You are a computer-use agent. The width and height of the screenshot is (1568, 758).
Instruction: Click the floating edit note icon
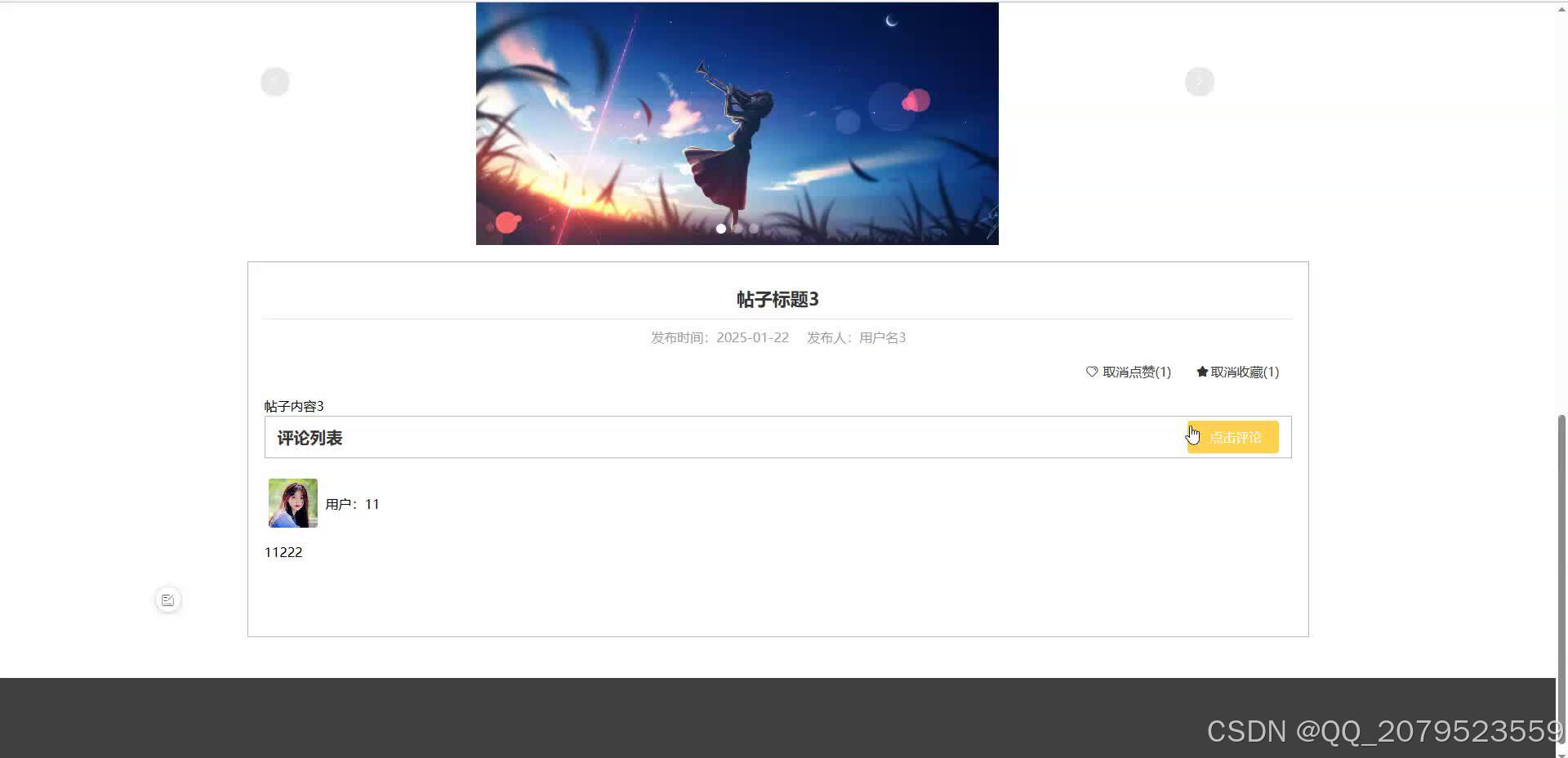pos(168,600)
